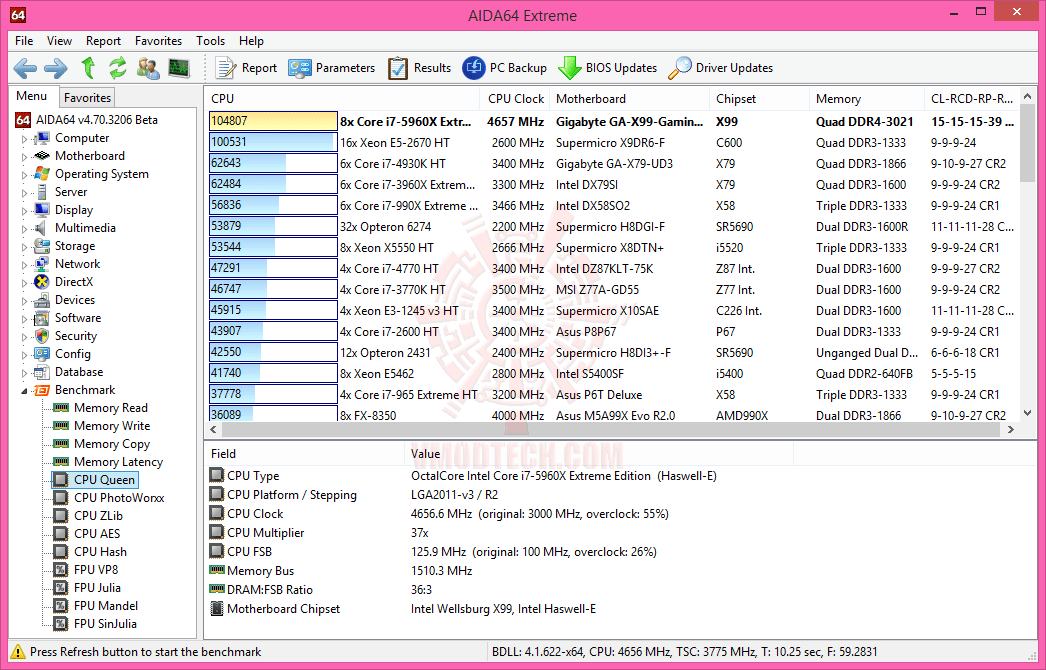
Task: Select the FPU SinJulia benchmark
Action: point(105,624)
